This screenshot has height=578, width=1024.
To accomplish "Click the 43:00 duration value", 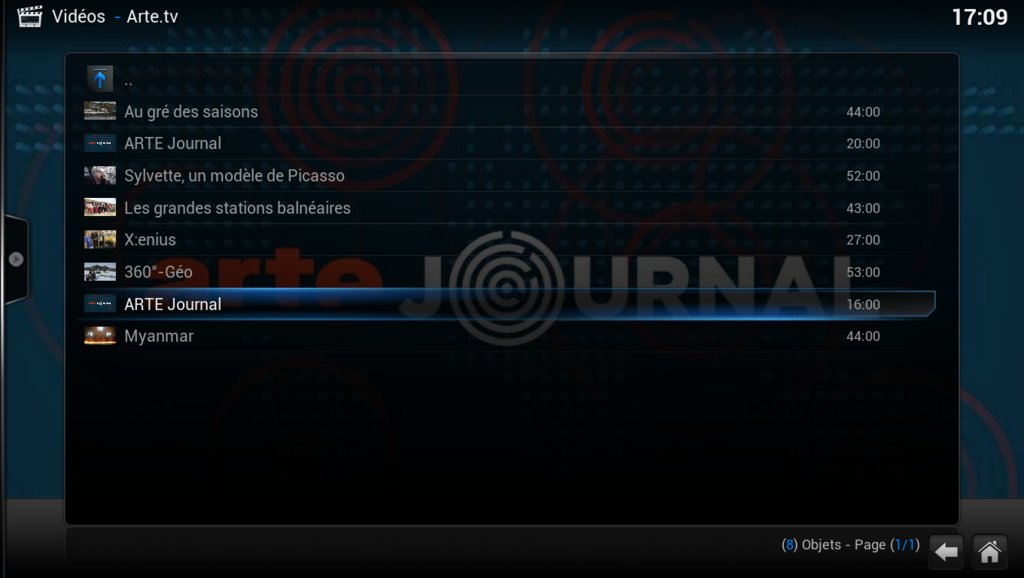I will click(x=863, y=208).
